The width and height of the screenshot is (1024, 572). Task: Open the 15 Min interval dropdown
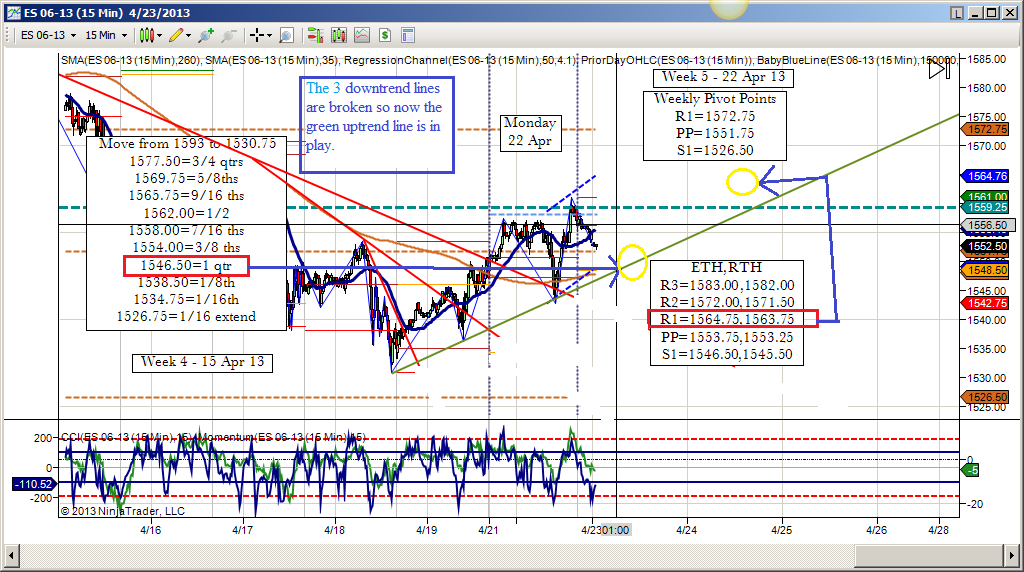pyautogui.click(x=105, y=35)
